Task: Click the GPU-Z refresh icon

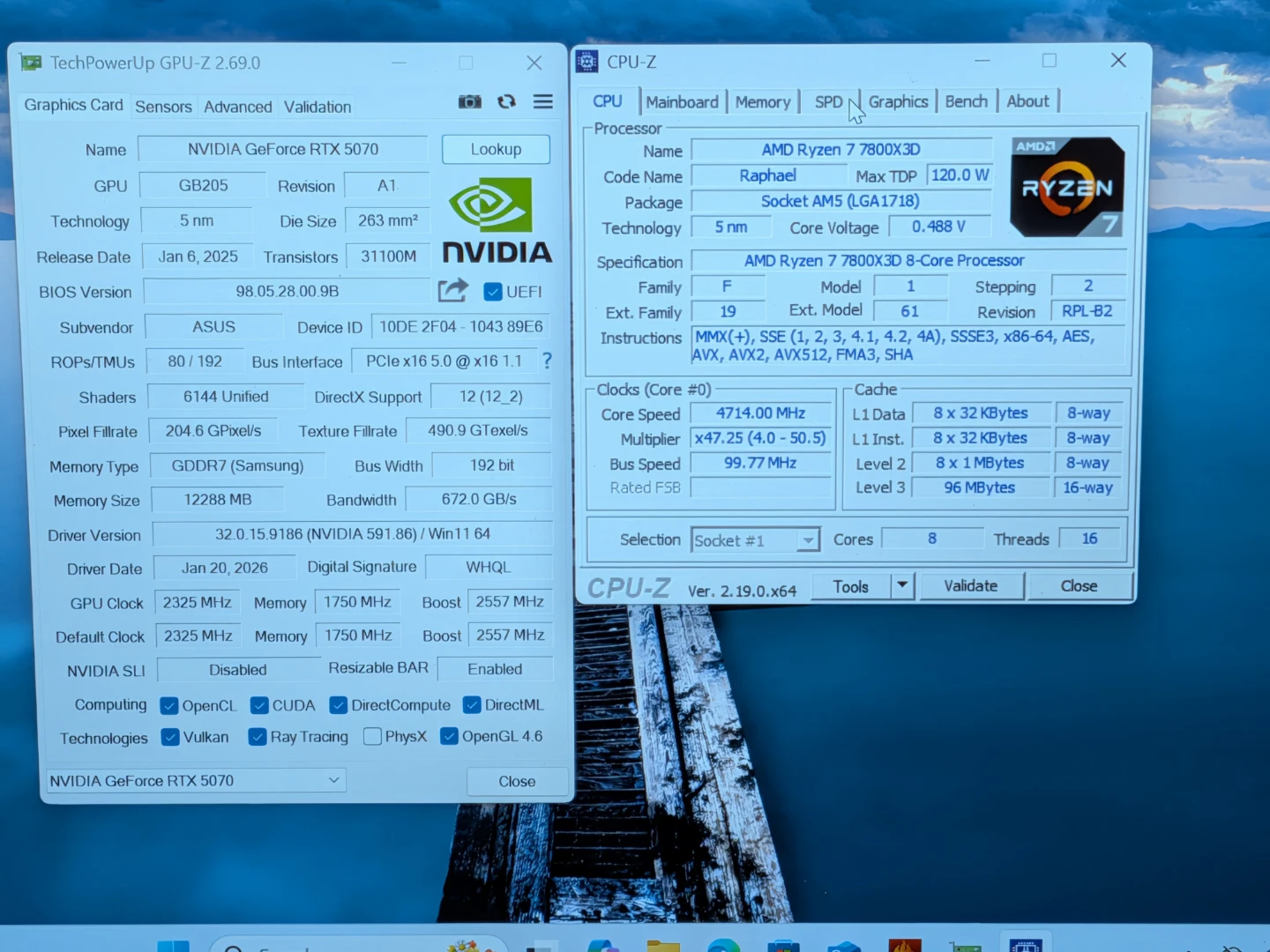Action: (506, 101)
